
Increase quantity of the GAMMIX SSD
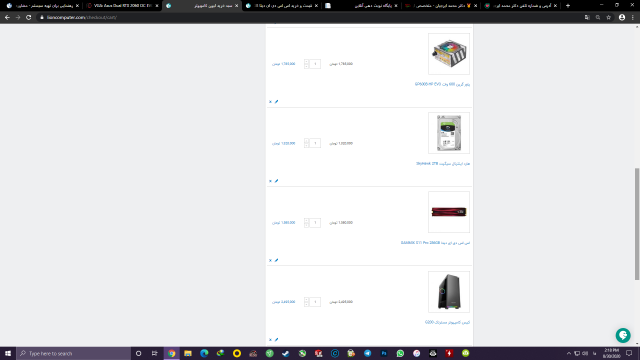click(307, 220)
